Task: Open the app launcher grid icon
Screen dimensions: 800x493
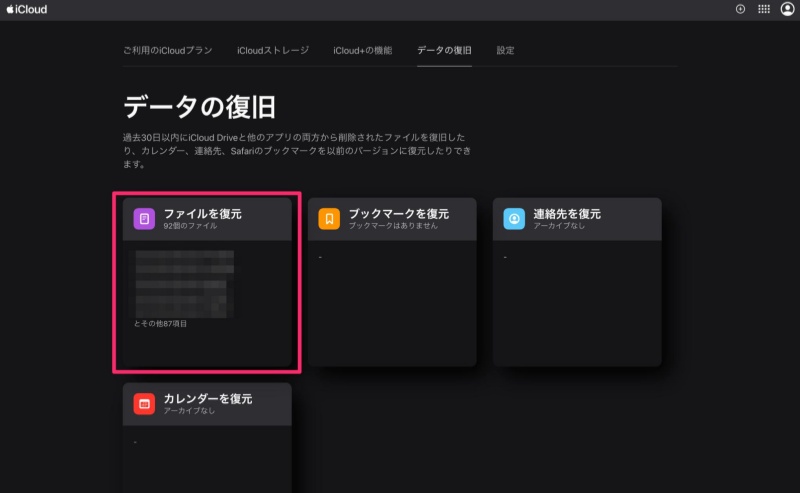Action: click(x=764, y=9)
